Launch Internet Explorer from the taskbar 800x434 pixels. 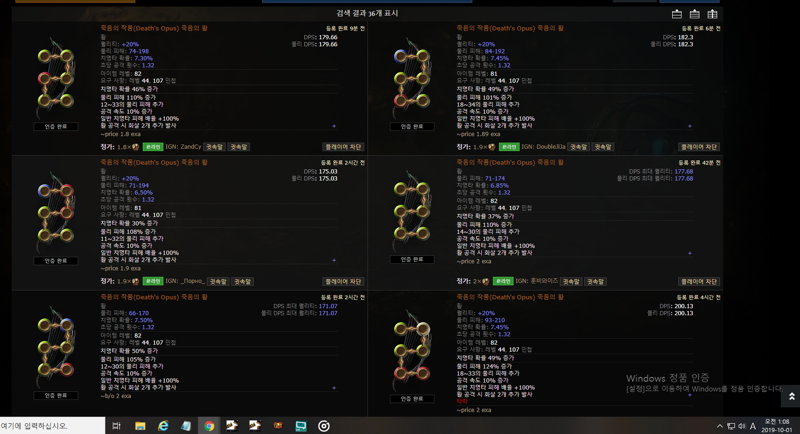coord(163,426)
